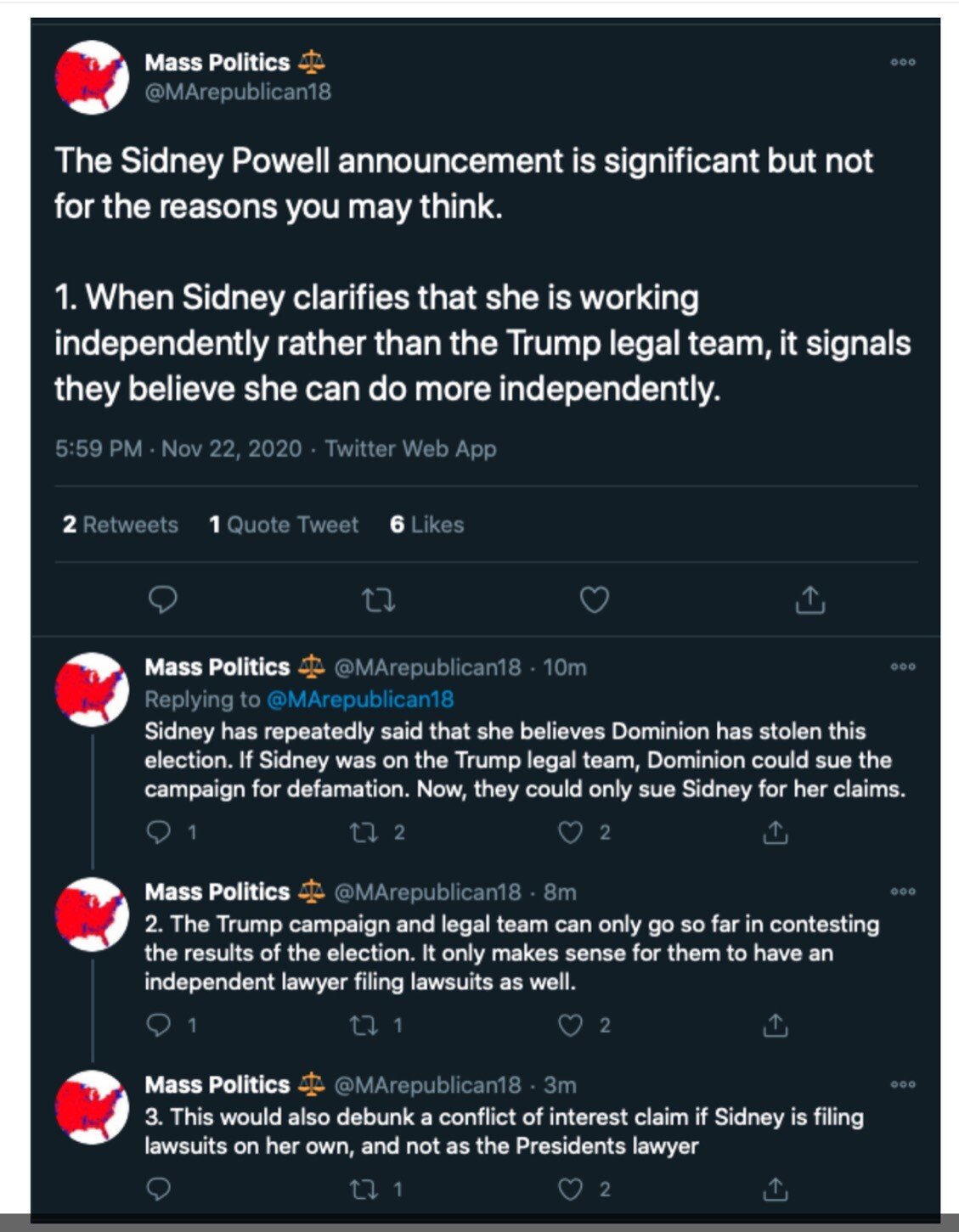Like the tweet about independent lawyer lawsuits
The width and height of the screenshot is (959, 1232).
click(570, 1026)
